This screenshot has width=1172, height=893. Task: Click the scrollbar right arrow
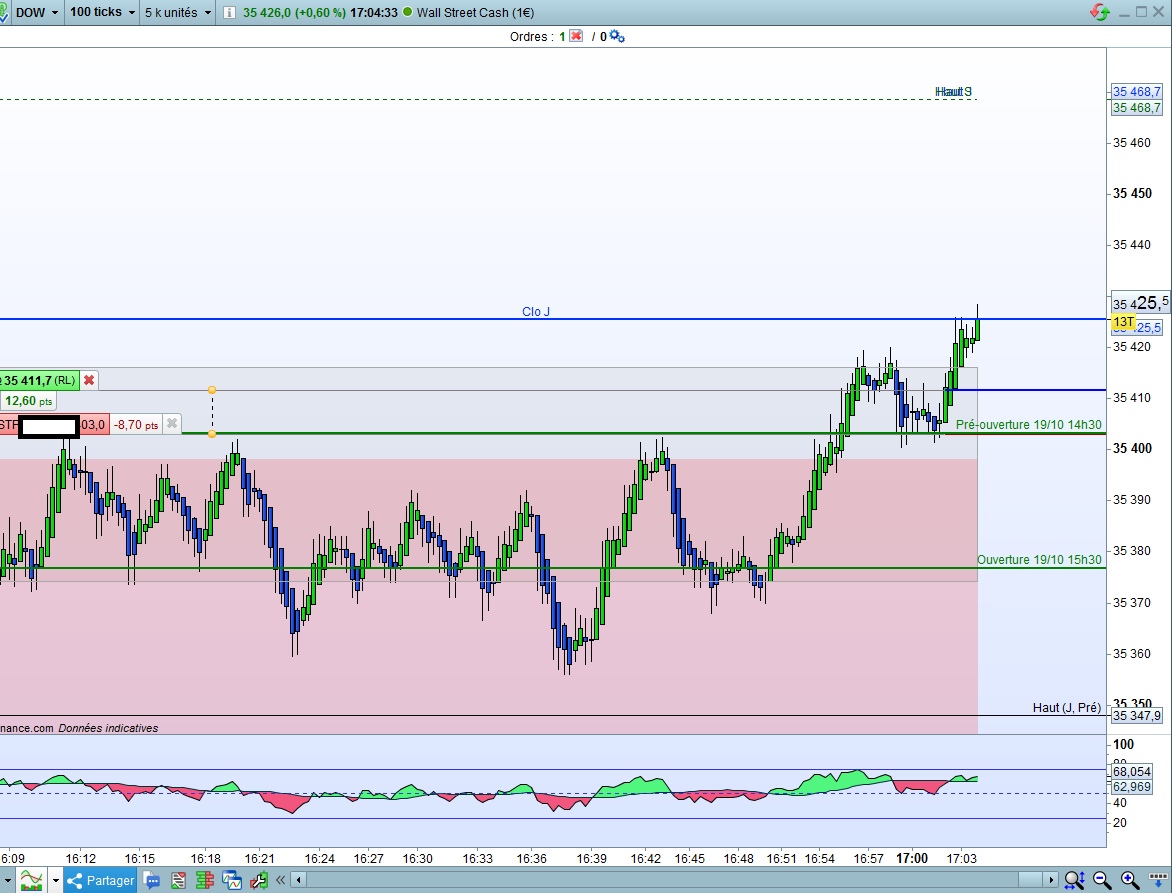pos(1051,880)
